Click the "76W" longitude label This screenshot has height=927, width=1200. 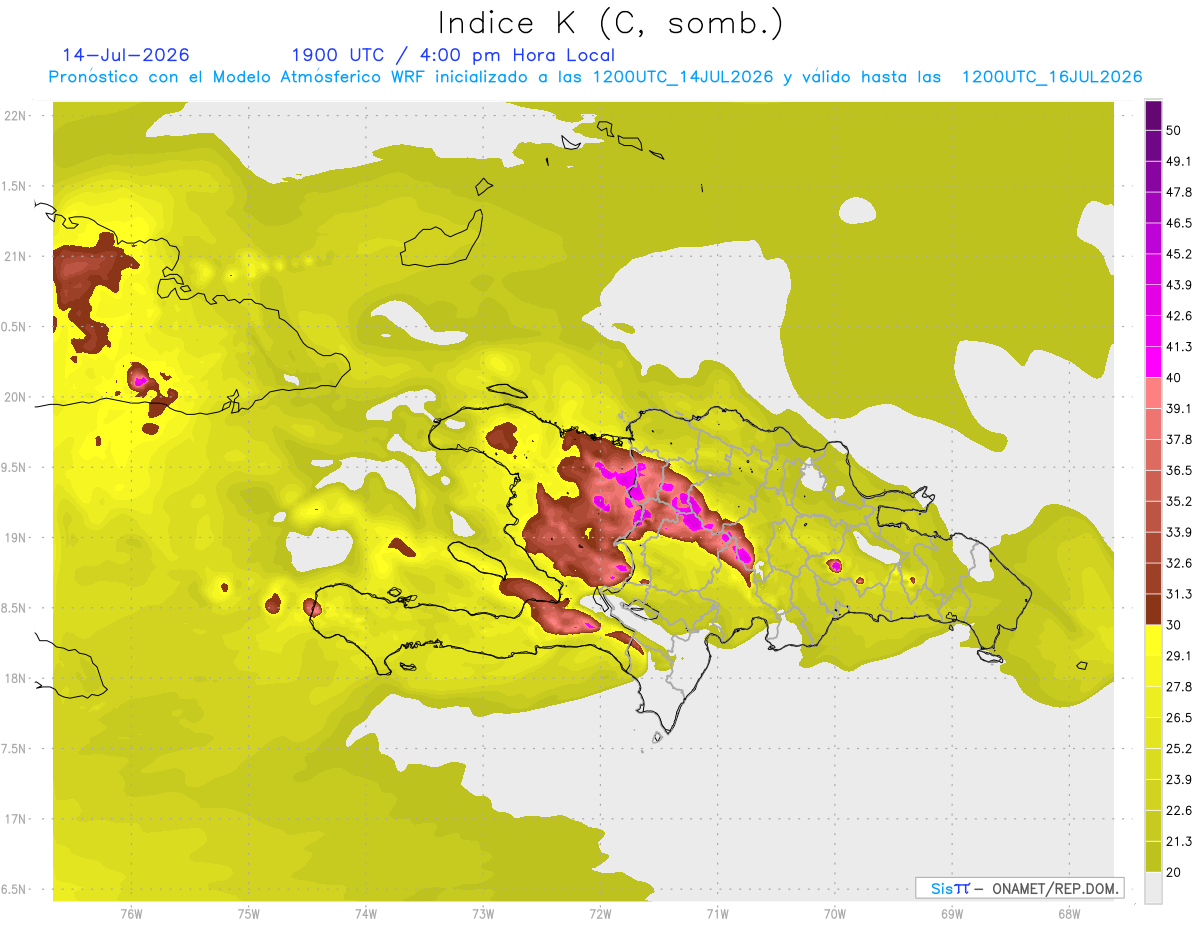tap(131, 913)
